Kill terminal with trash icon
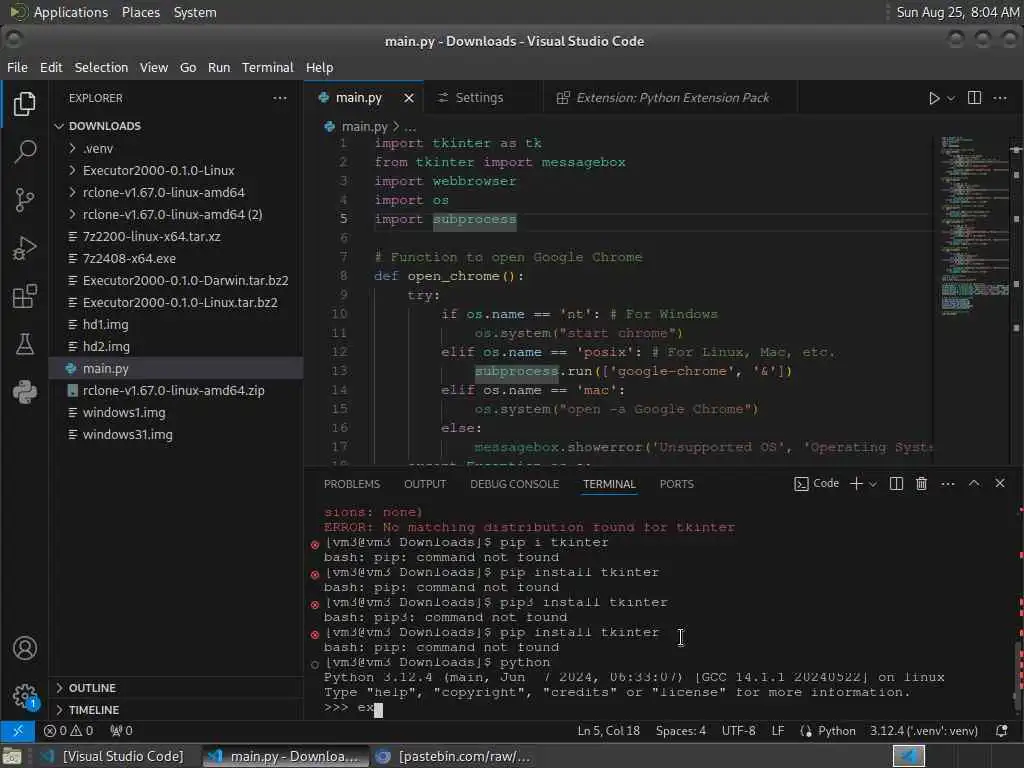The width and height of the screenshot is (1024, 768). 921,483
